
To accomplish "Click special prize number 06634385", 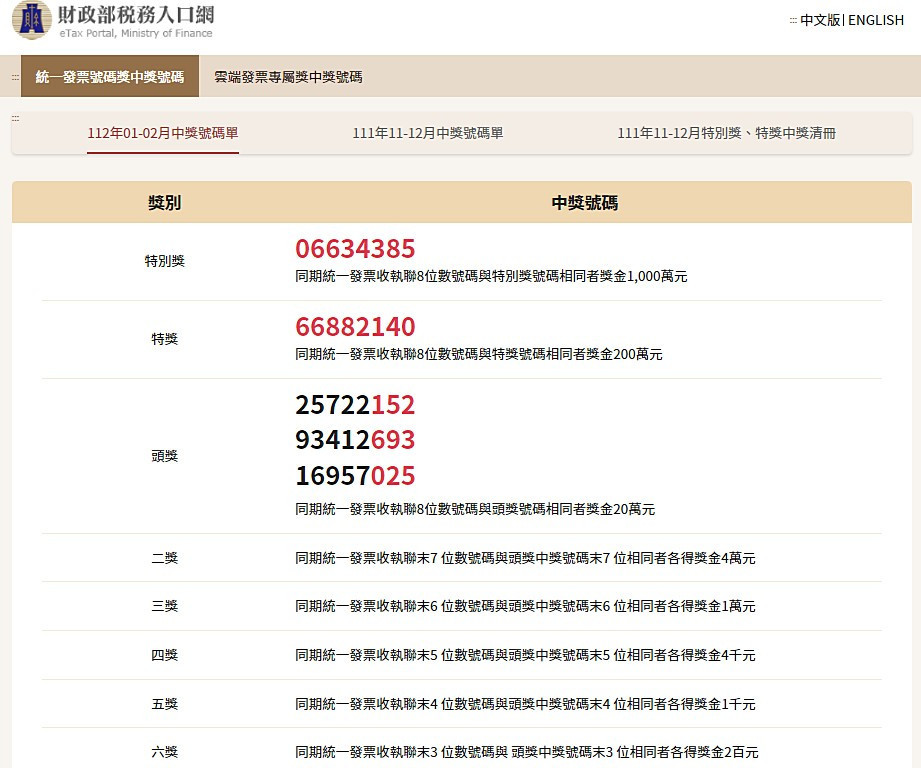I will (x=355, y=248).
